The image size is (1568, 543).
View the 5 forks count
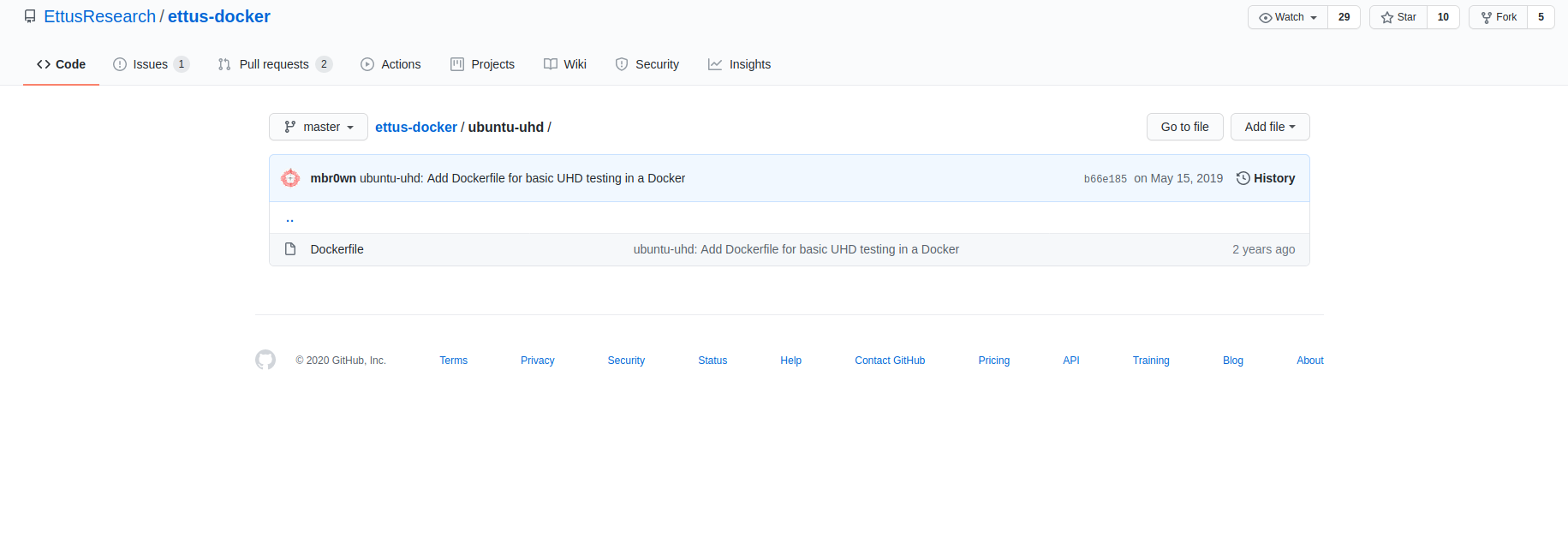tap(1541, 17)
